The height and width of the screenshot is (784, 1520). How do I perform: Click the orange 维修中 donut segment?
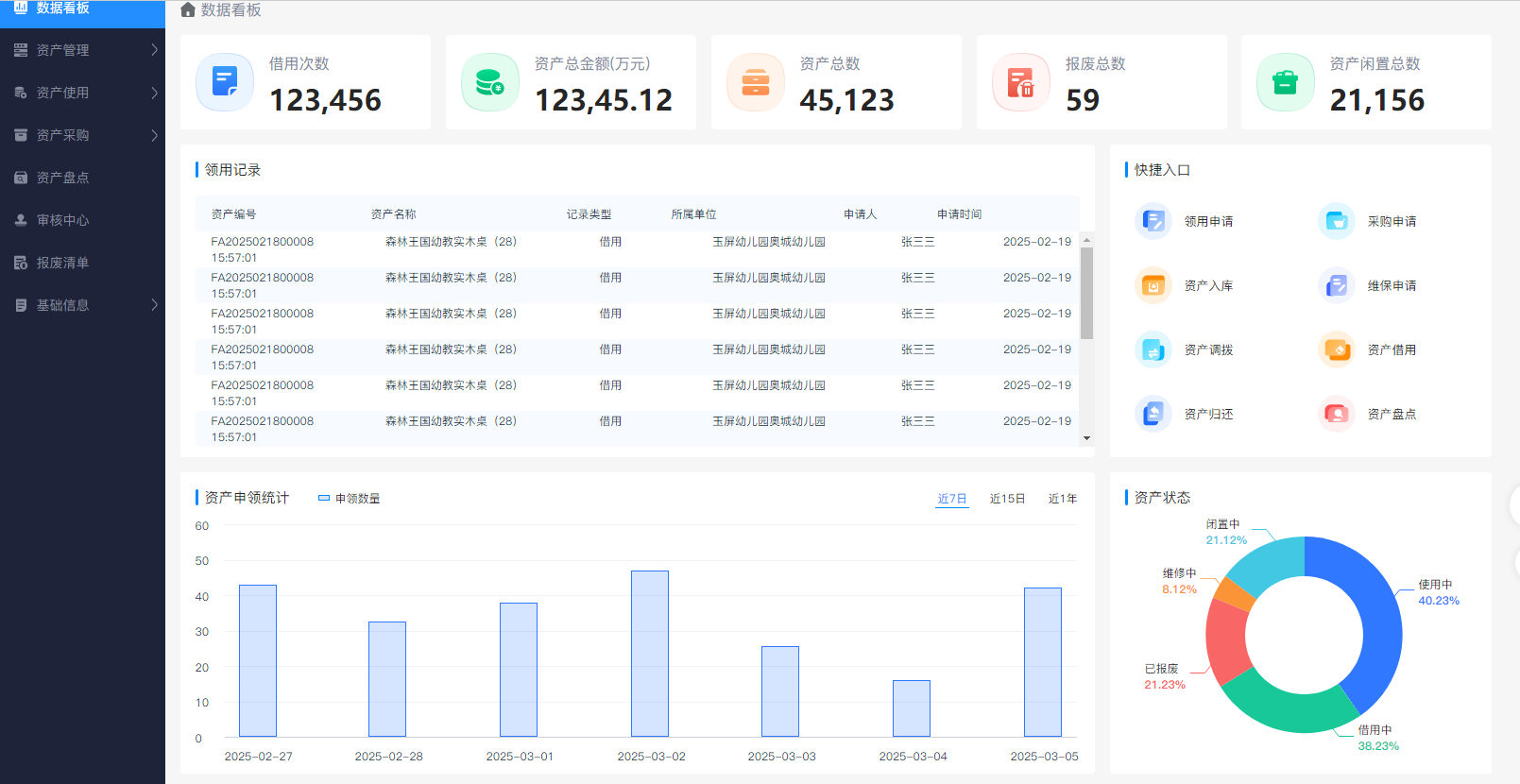coord(1234,594)
